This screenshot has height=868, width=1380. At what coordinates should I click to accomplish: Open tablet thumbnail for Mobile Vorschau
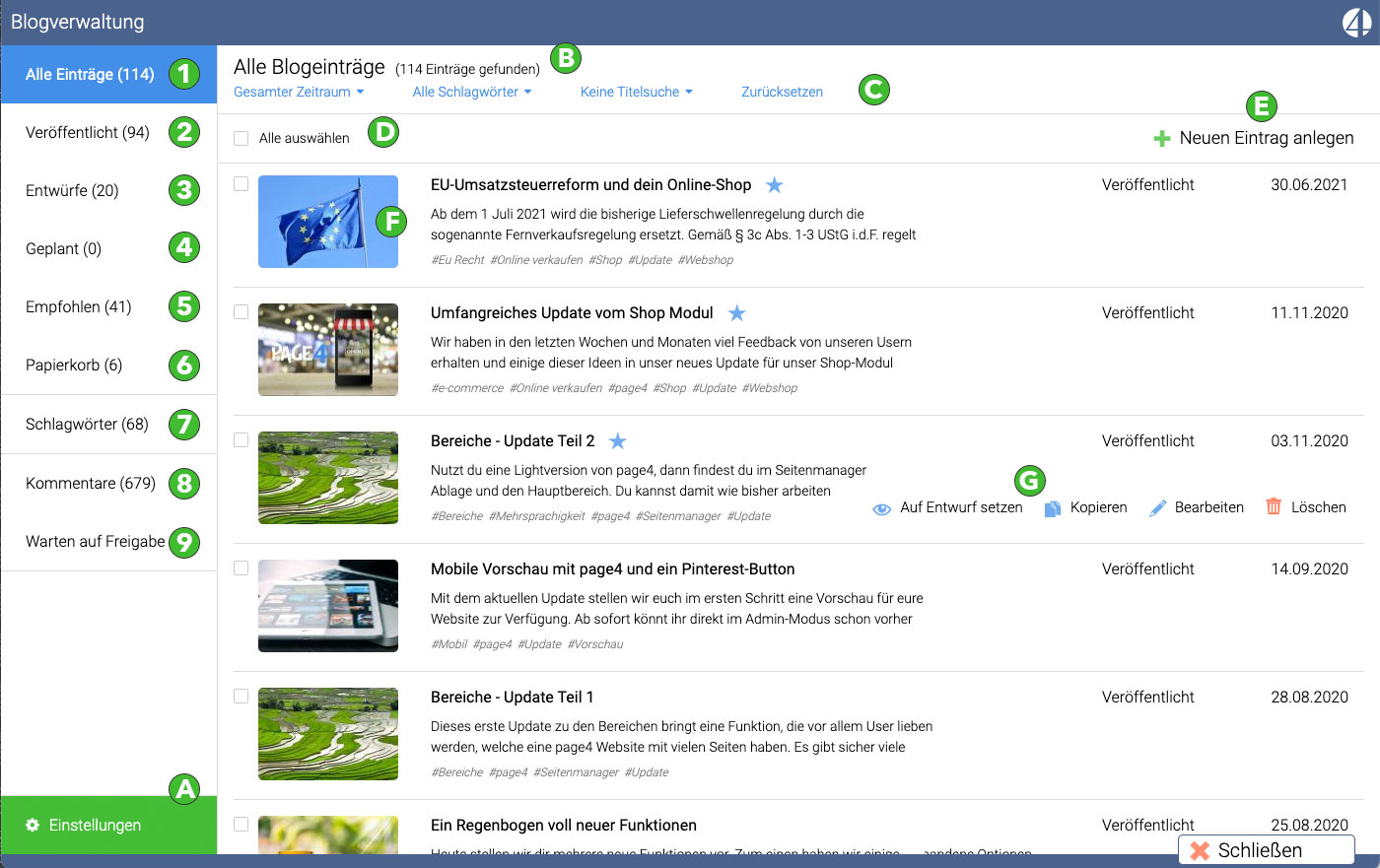coord(328,606)
